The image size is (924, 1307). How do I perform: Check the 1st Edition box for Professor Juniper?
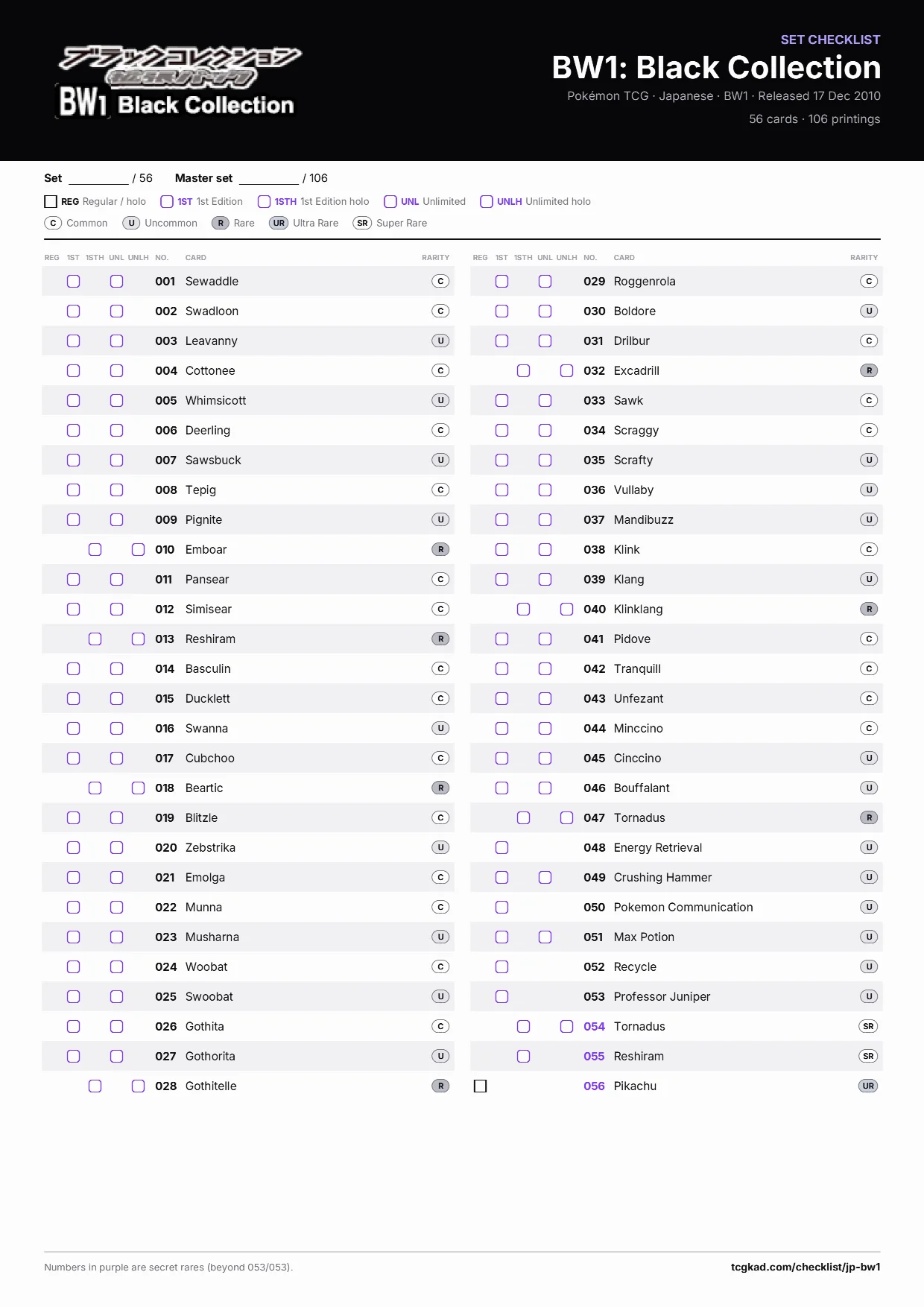(x=501, y=996)
